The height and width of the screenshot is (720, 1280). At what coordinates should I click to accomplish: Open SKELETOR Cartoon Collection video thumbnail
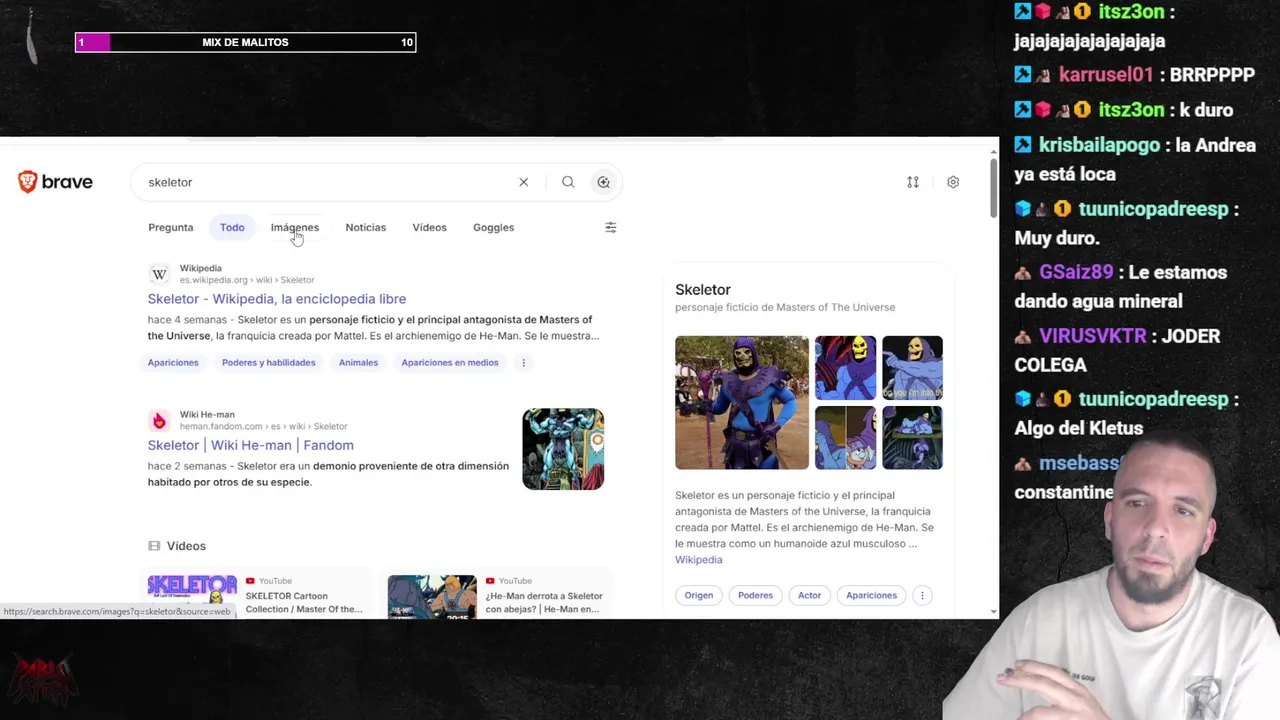[x=192, y=595]
